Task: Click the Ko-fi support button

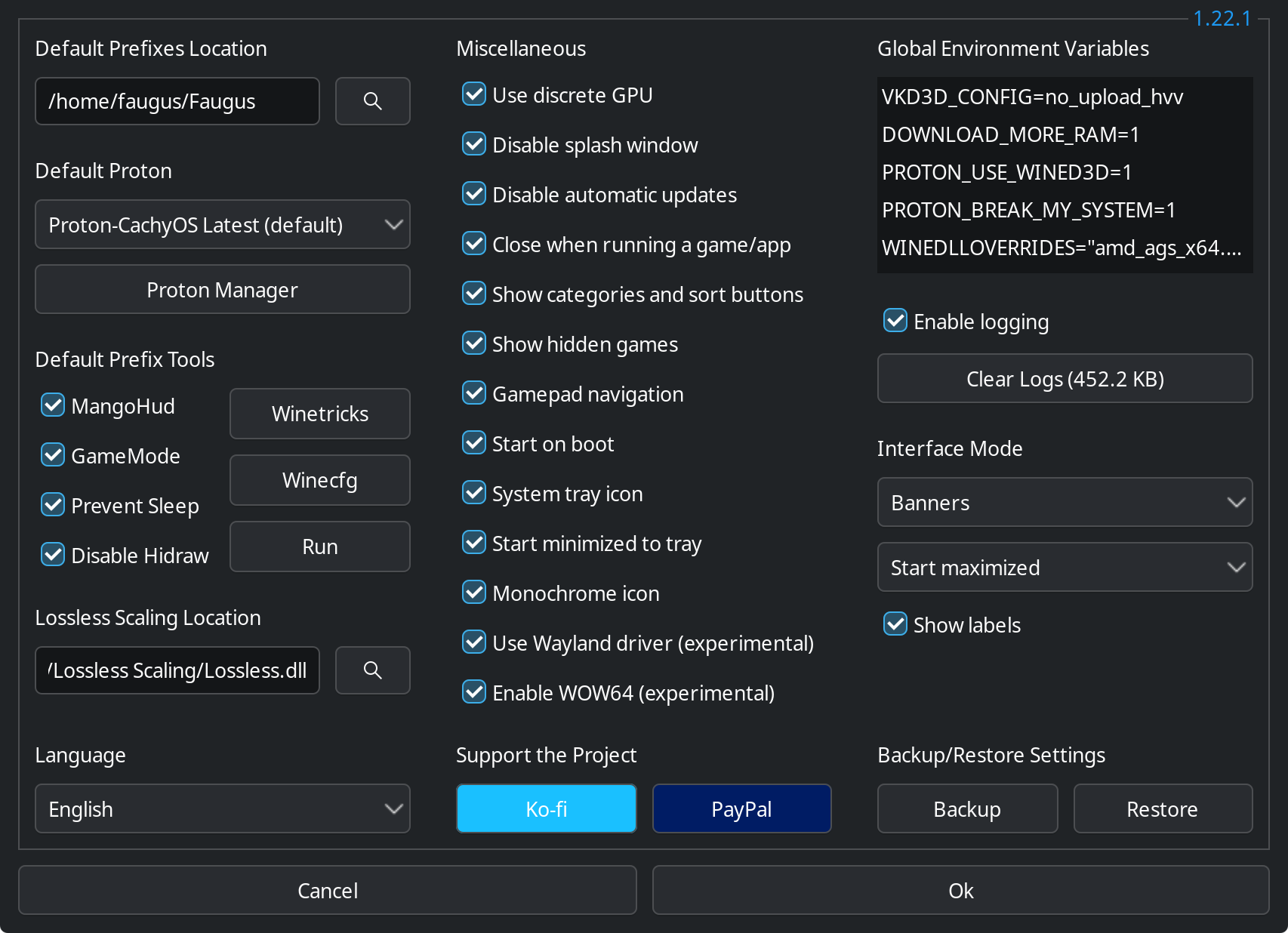Action: [547, 808]
